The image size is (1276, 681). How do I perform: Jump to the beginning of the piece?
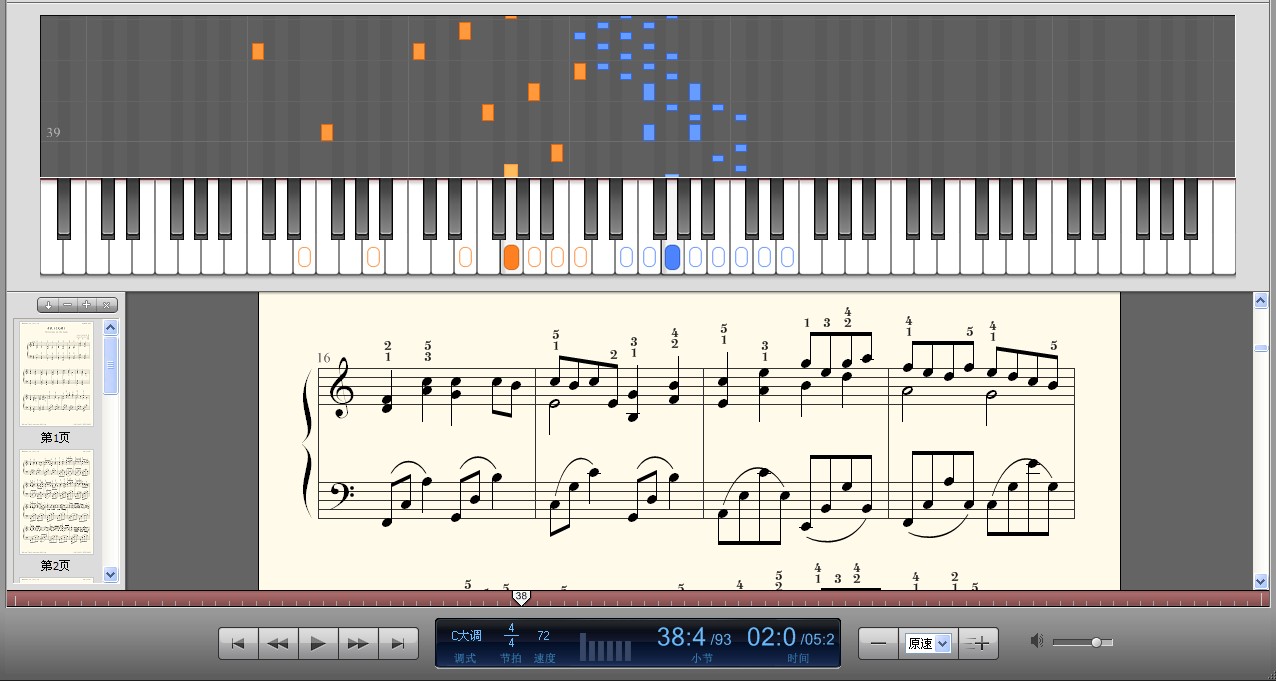[238, 643]
